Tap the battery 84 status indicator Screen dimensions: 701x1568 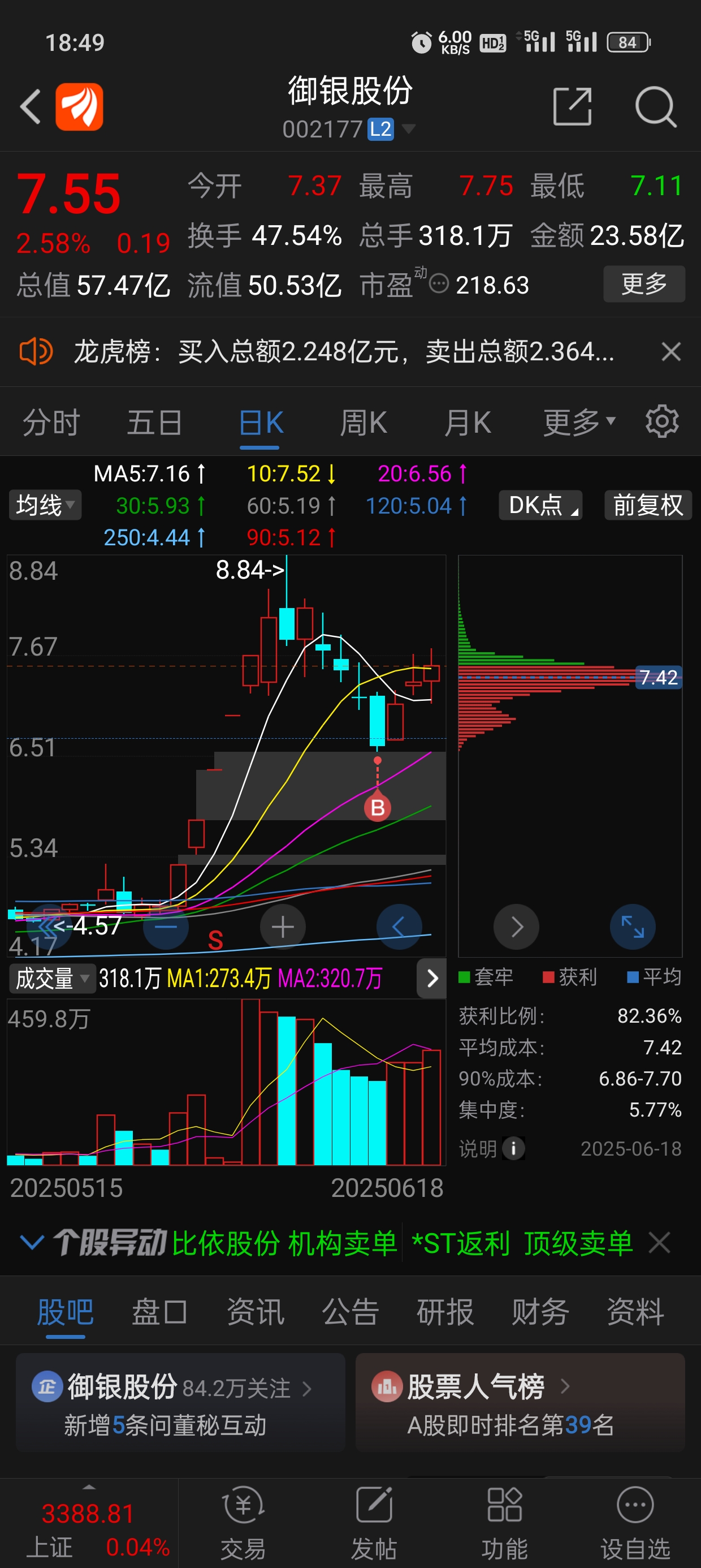(x=629, y=42)
